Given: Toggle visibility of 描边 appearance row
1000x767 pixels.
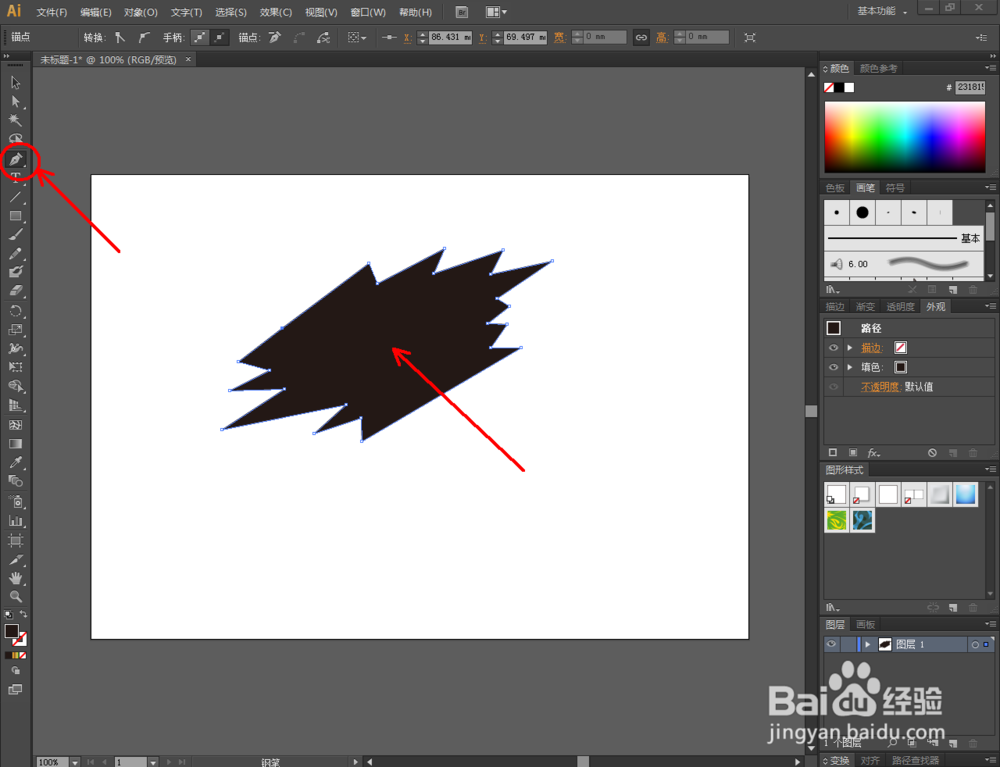Looking at the screenshot, I should point(833,347).
